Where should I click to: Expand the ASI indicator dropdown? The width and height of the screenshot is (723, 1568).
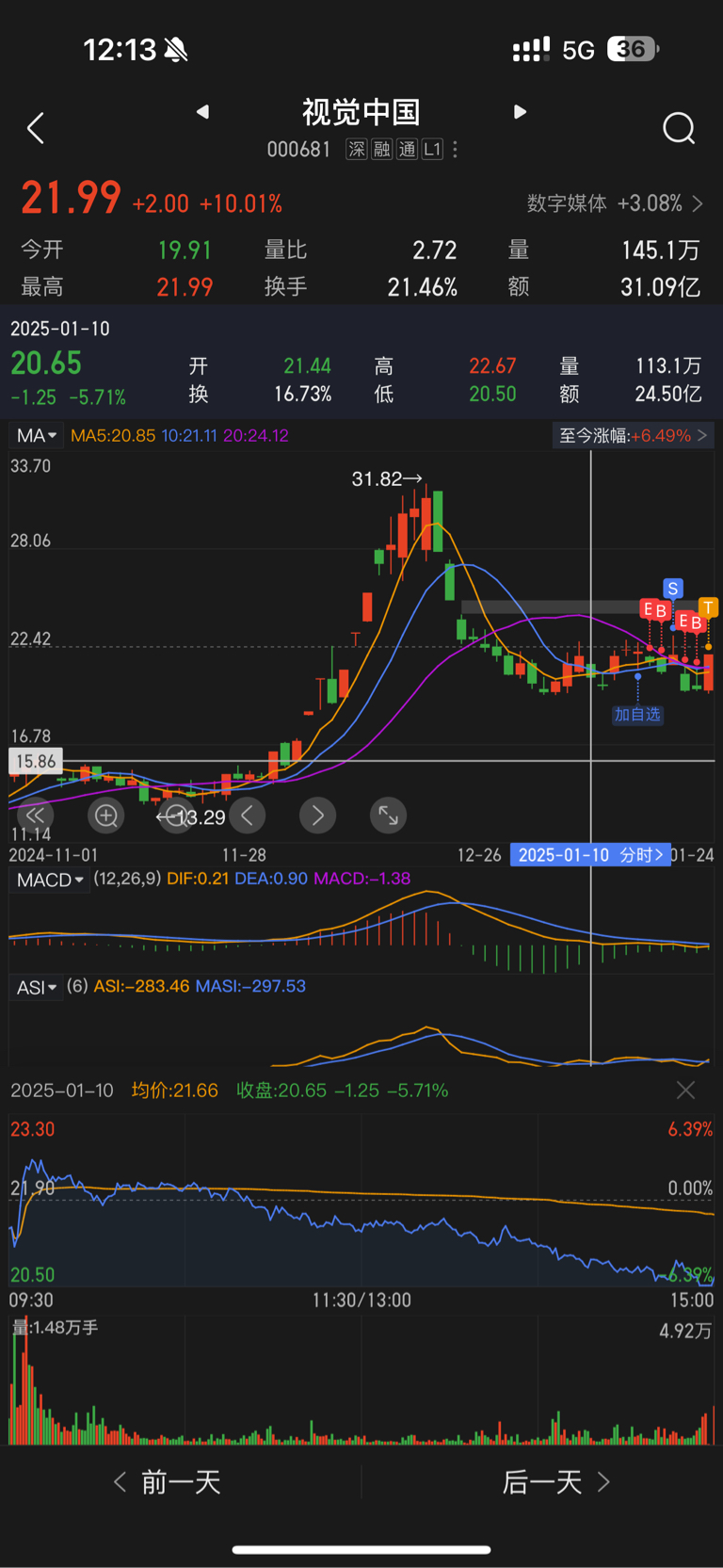click(37, 987)
